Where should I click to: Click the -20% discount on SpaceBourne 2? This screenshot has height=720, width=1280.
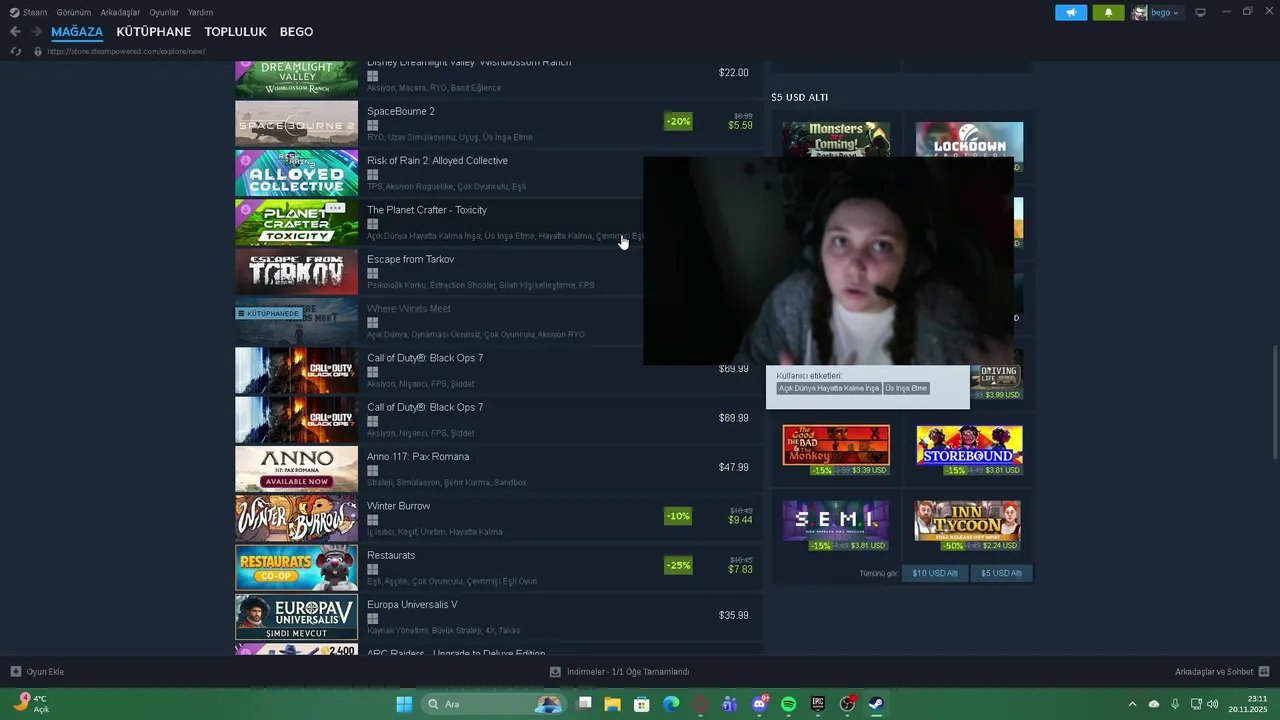[x=678, y=122]
